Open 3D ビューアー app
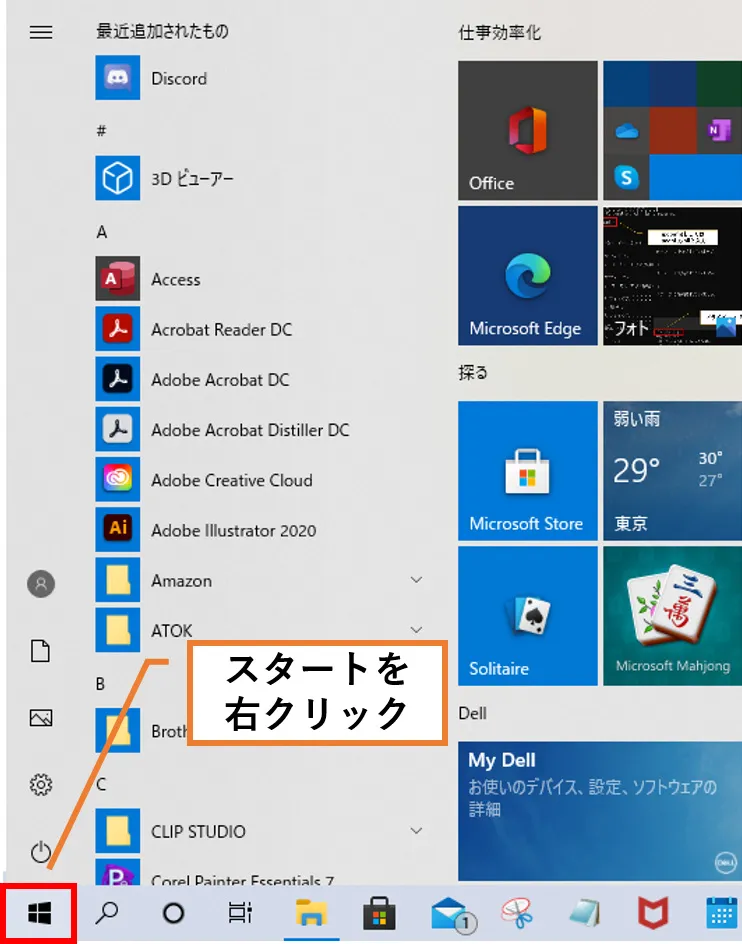Screen dimensions: 742x944 pos(259,178)
